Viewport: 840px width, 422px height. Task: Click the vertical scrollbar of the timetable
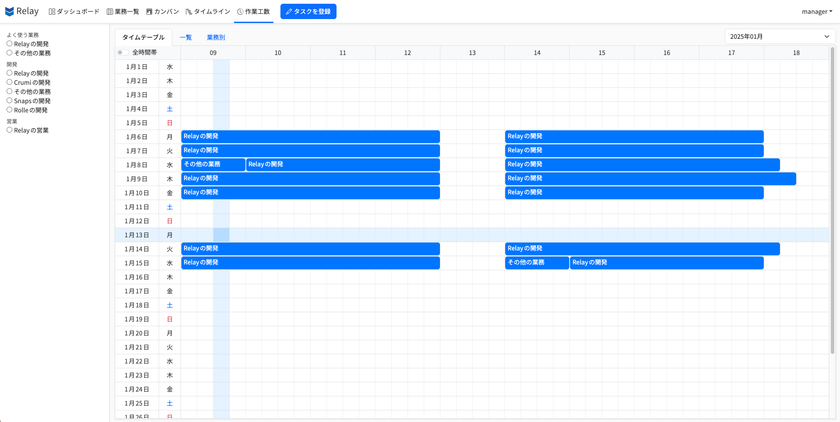point(832,201)
